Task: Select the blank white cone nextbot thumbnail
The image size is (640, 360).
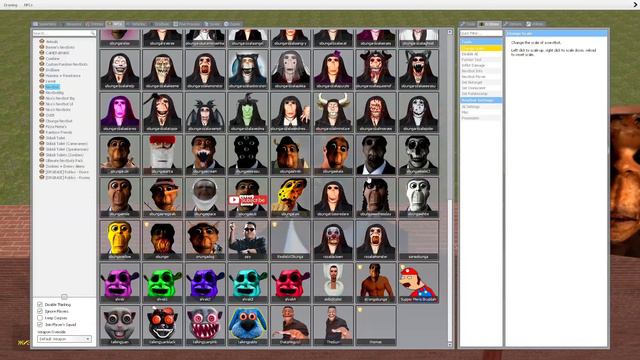Action: click(x=290, y=240)
